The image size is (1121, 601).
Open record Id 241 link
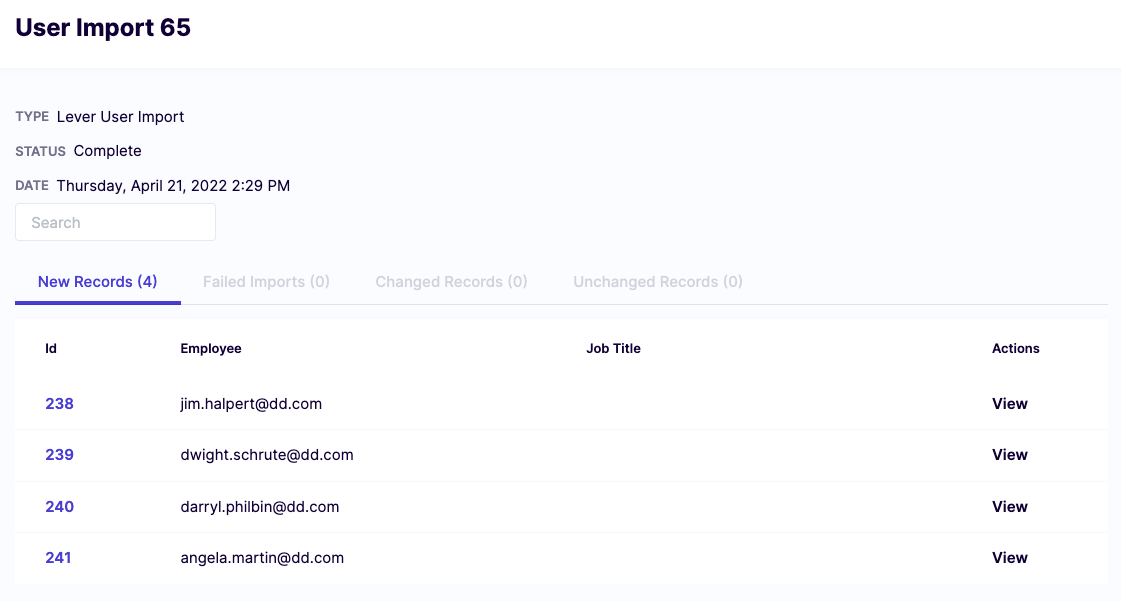tap(58, 558)
